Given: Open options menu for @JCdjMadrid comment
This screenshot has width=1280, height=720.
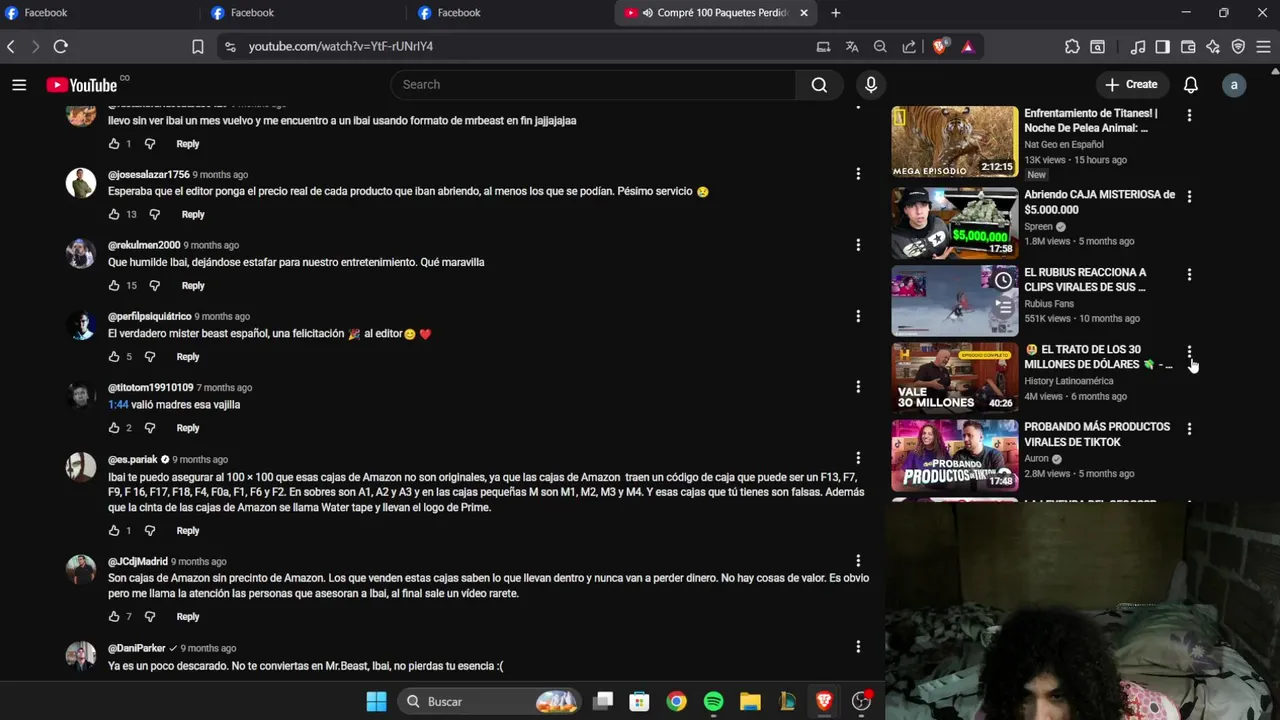Looking at the screenshot, I should click(x=858, y=561).
